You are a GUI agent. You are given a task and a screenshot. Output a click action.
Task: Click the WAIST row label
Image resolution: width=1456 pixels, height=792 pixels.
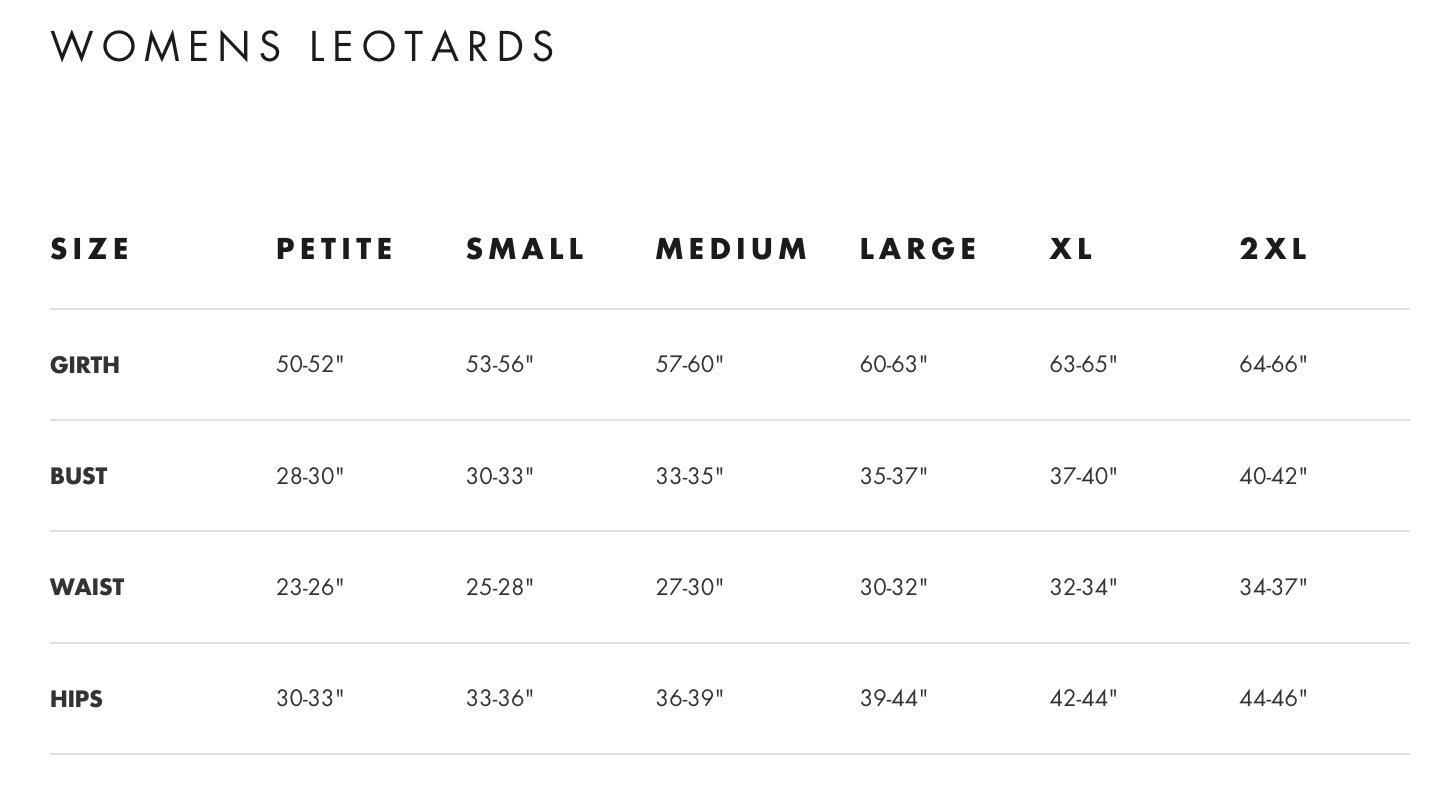click(x=86, y=587)
